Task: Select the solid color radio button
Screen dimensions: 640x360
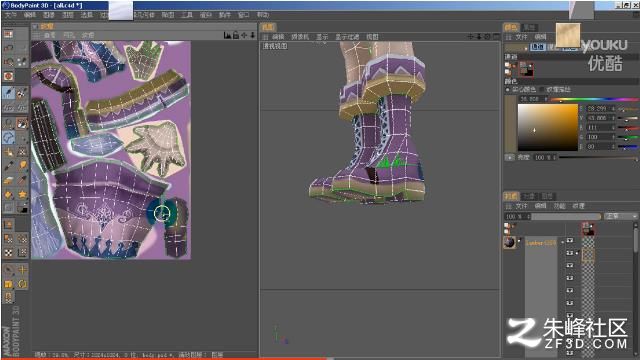Action: [508, 89]
